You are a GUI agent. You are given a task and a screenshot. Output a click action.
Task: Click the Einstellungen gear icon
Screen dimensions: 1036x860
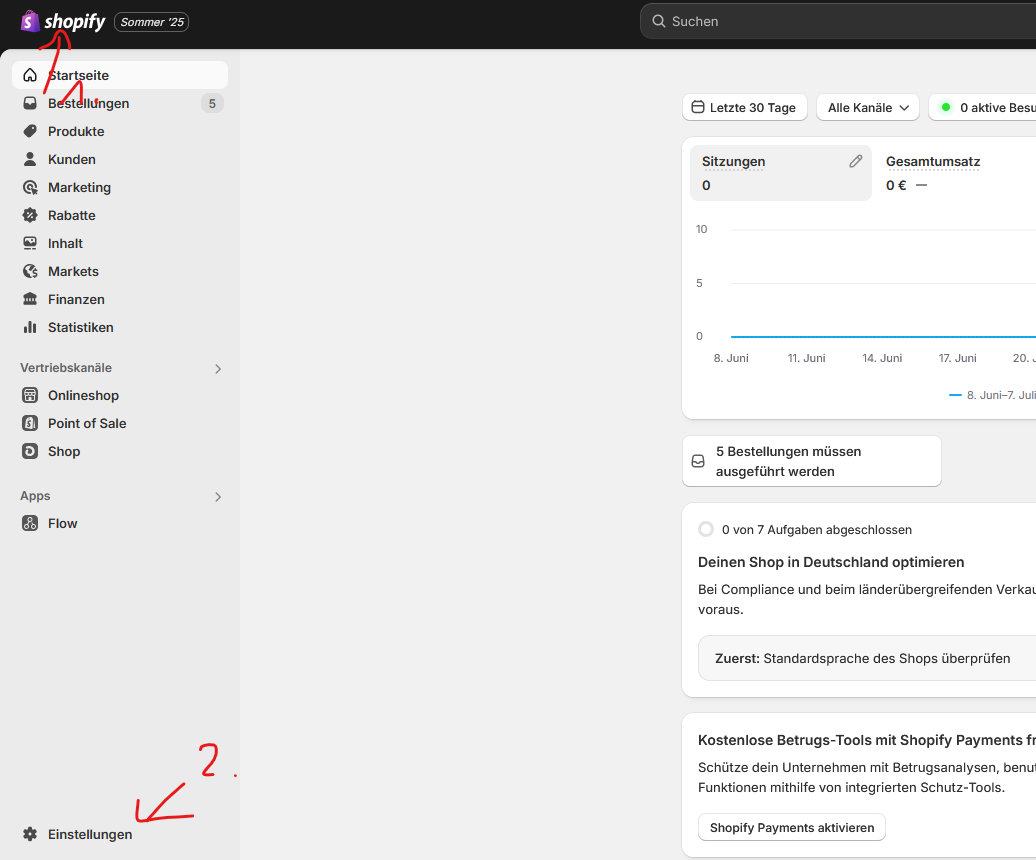pyautogui.click(x=30, y=834)
